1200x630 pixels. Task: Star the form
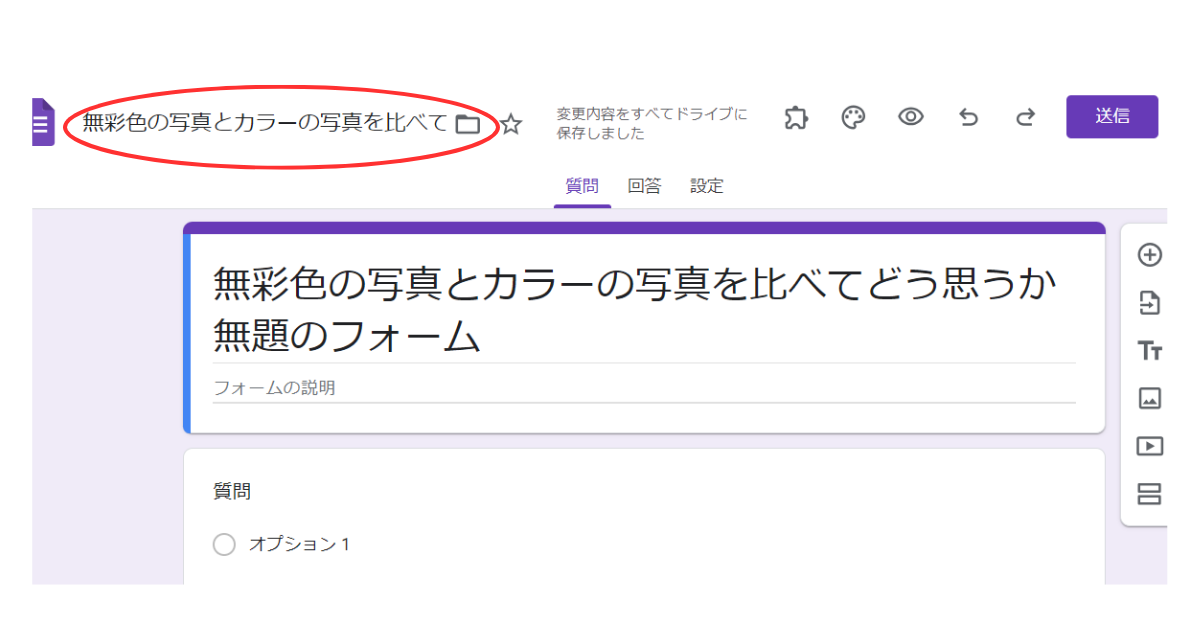(x=511, y=125)
